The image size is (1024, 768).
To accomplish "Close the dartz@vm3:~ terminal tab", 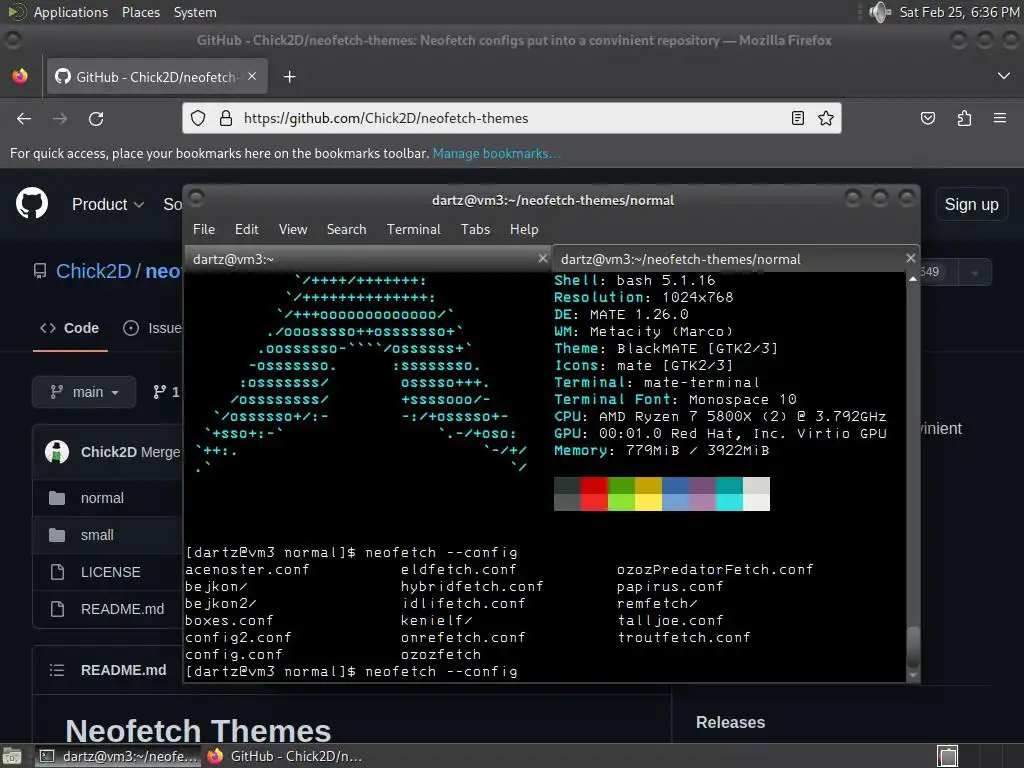I will pos(542,258).
